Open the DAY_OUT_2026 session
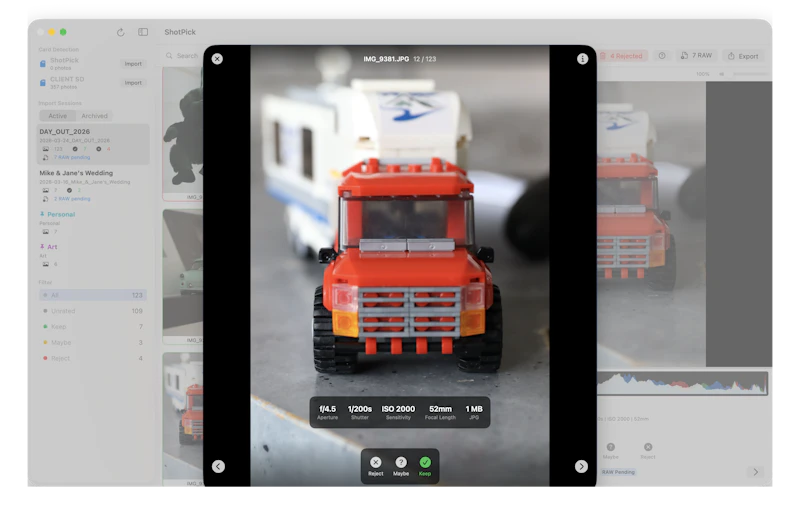Screen dimensions: 800x529 pos(93,144)
